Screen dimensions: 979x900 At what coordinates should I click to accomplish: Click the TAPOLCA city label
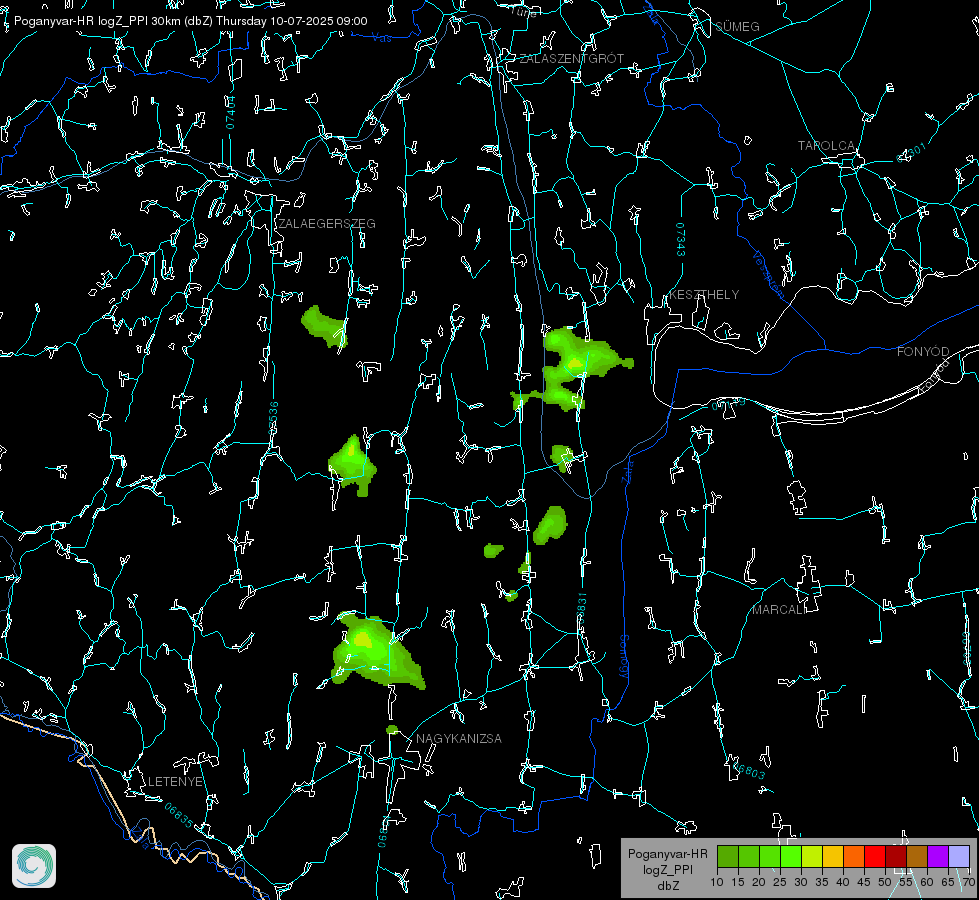[826, 146]
